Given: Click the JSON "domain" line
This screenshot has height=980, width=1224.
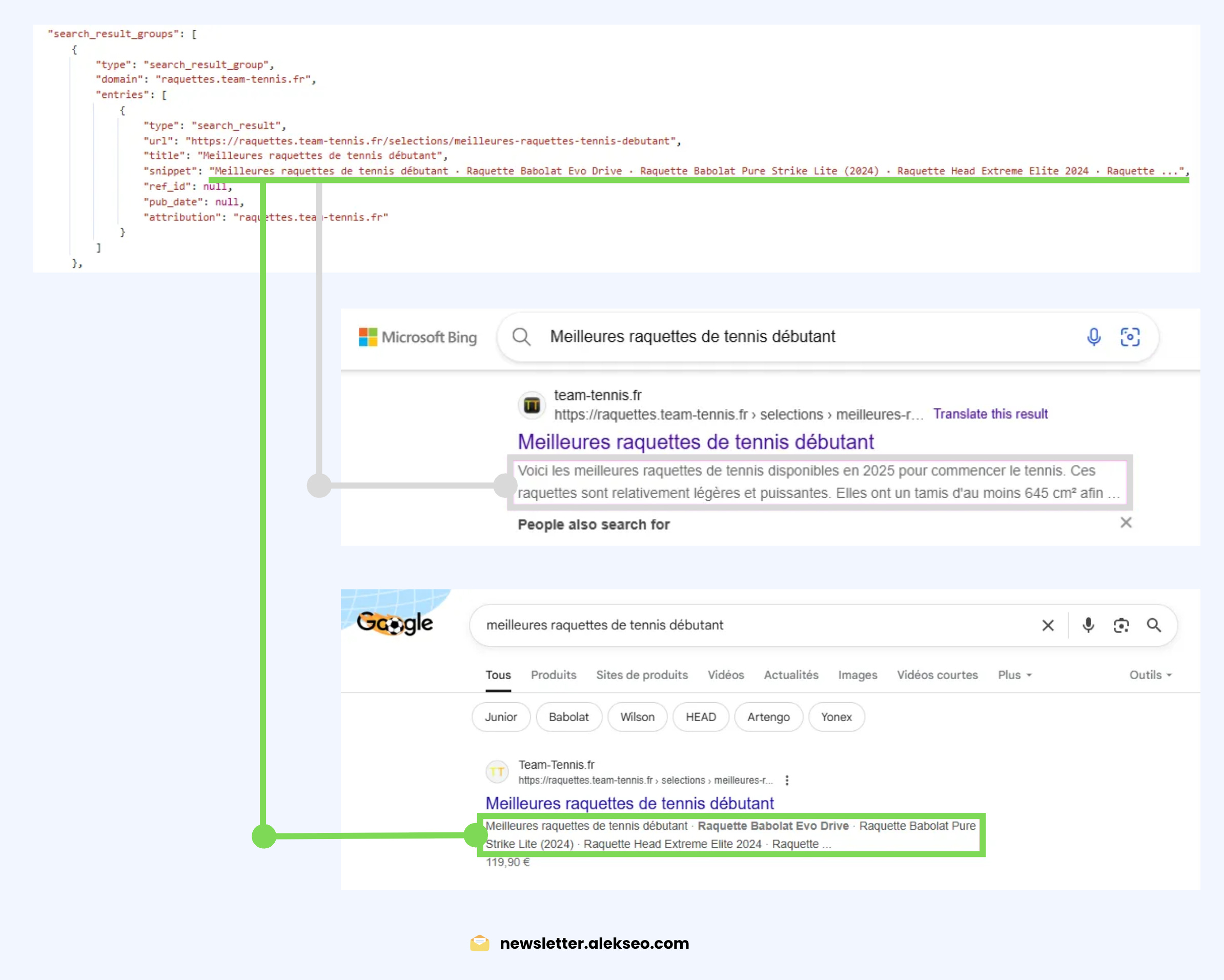Looking at the screenshot, I should pyautogui.click(x=206, y=79).
